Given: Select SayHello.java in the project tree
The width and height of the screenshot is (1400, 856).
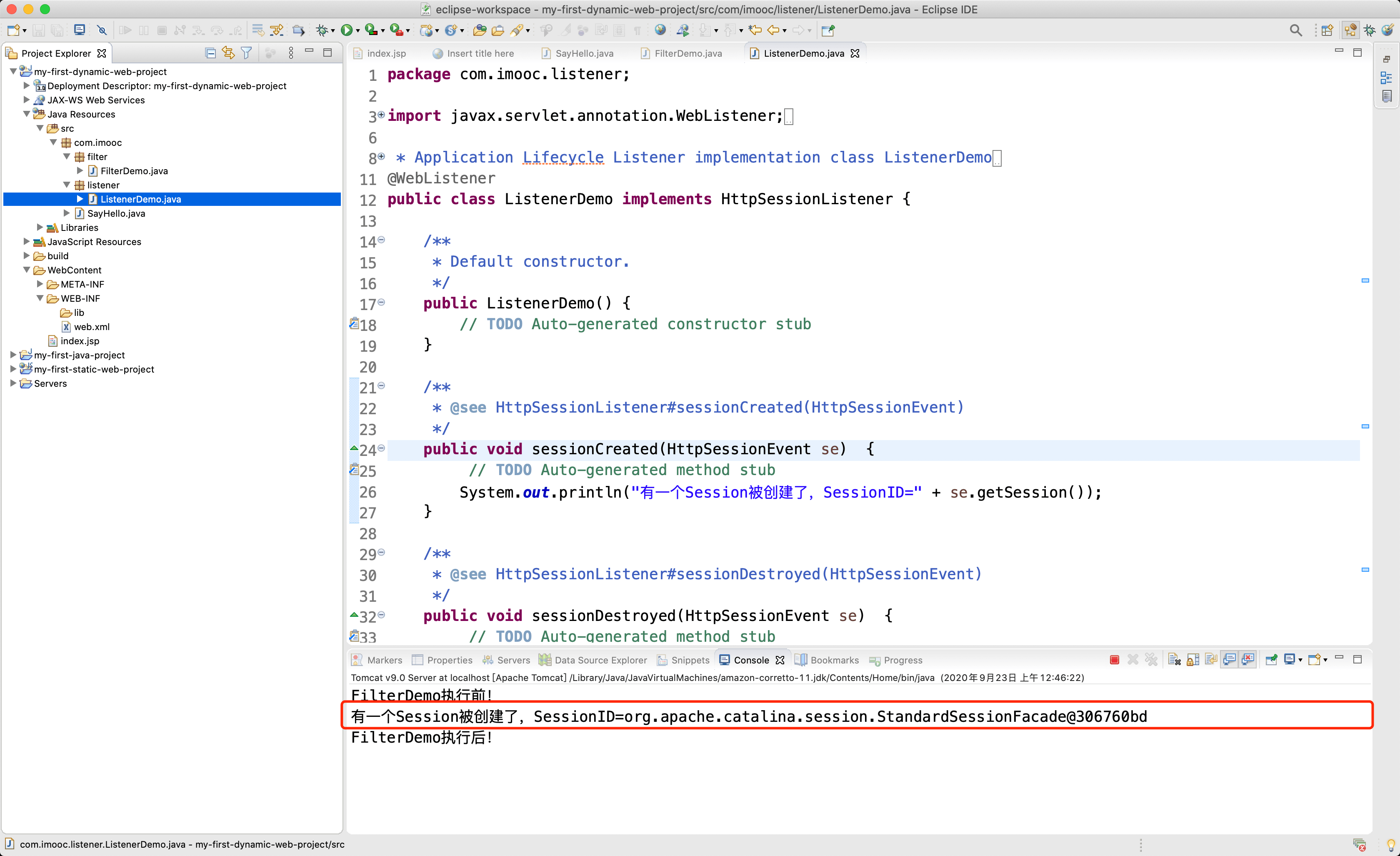Looking at the screenshot, I should pyautogui.click(x=116, y=213).
